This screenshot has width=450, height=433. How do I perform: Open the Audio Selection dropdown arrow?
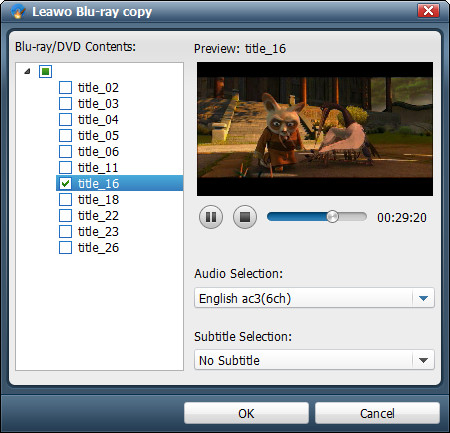point(423,298)
